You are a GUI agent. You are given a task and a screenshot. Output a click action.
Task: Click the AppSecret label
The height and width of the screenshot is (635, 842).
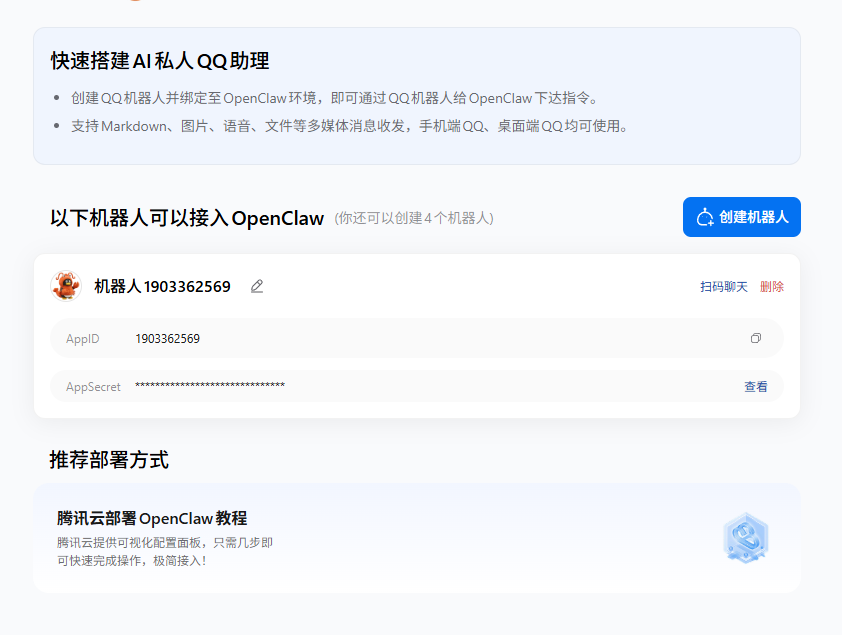(93, 386)
